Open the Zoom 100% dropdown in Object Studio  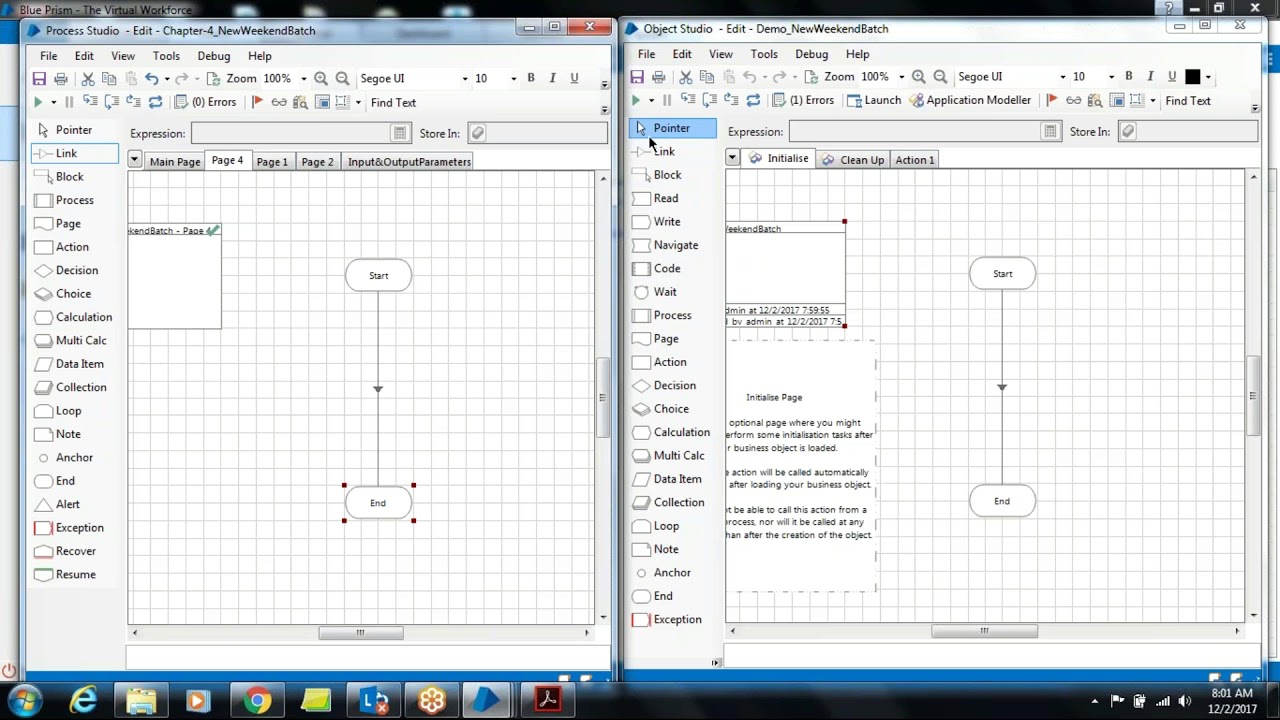pos(901,77)
